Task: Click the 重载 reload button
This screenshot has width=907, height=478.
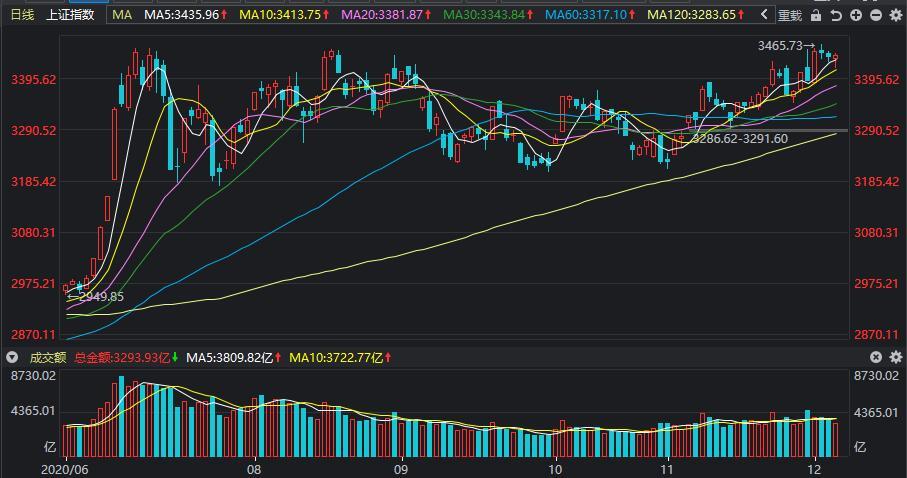Action: coord(790,15)
